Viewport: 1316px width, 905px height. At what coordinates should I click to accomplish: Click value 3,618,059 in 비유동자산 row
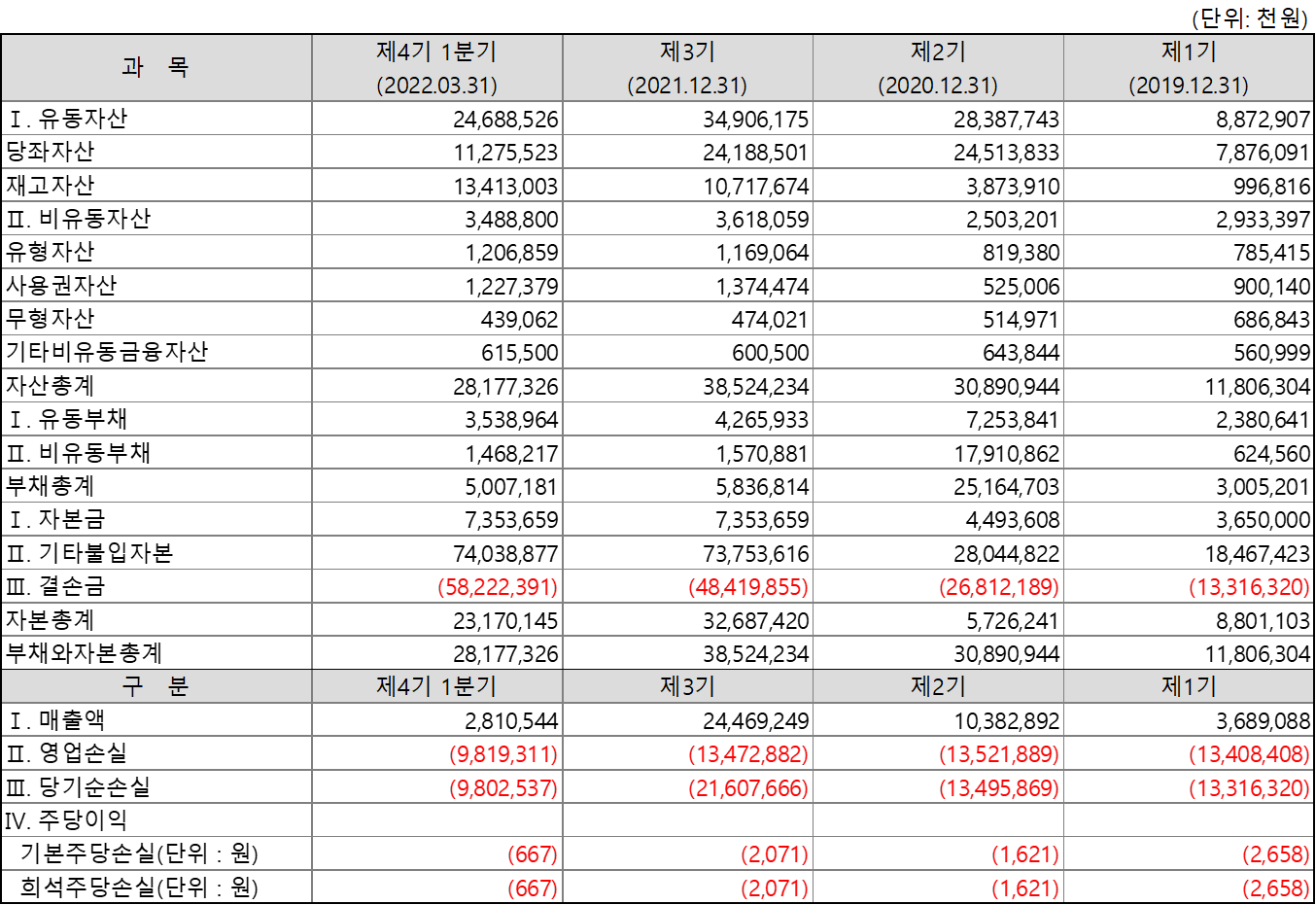pyautogui.click(x=762, y=220)
